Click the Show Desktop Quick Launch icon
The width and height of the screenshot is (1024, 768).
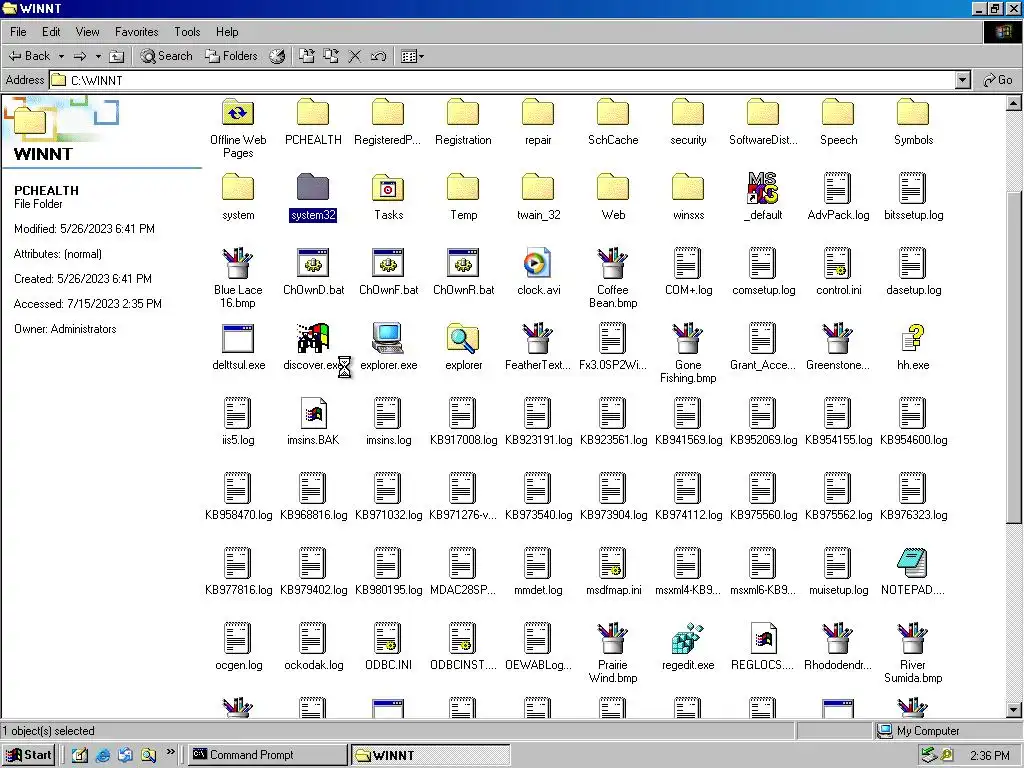pyautogui.click(x=80, y=755)
